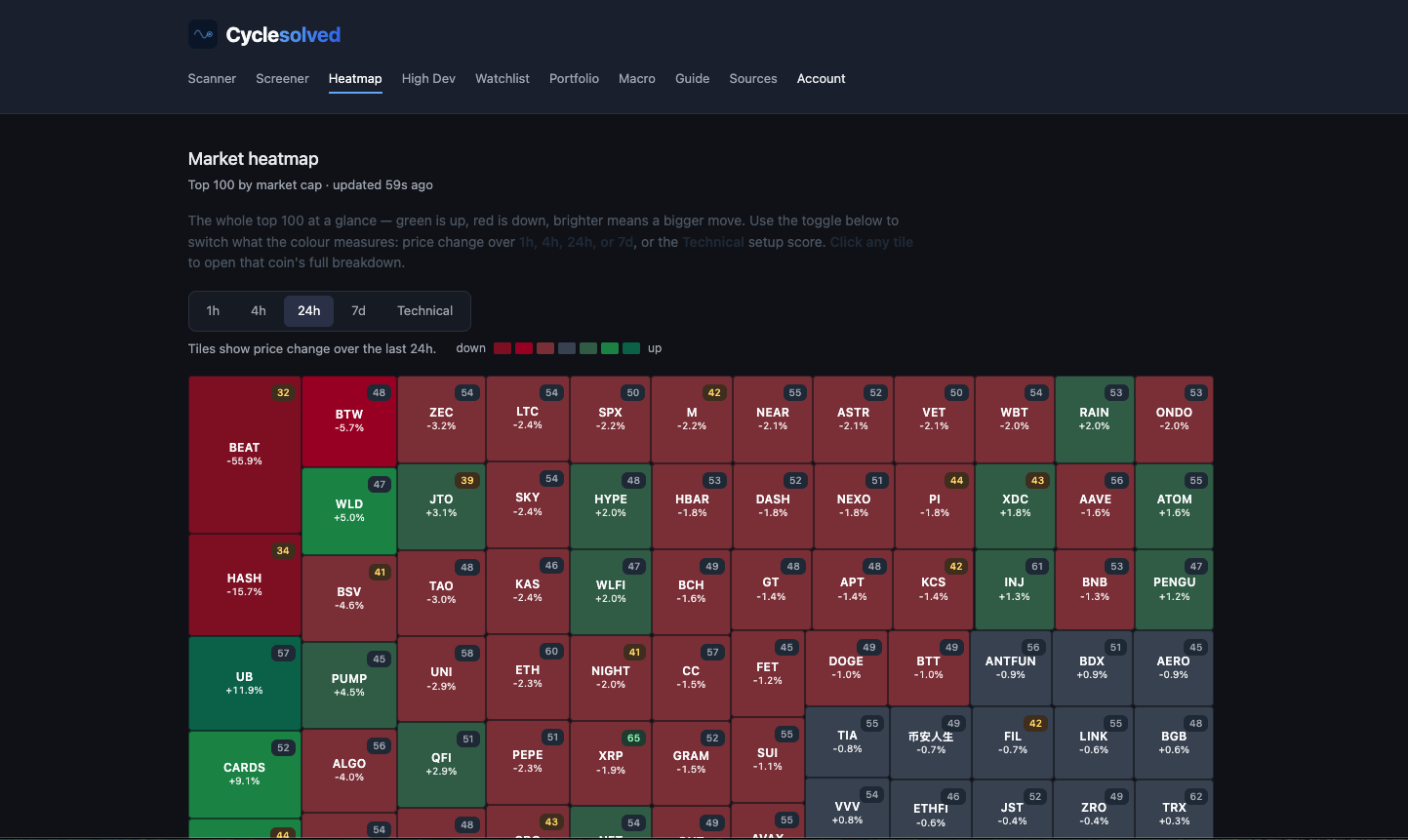The image size is (1408, 840).
Task: Open the High Dev page
Action: [x=428, y=78]
